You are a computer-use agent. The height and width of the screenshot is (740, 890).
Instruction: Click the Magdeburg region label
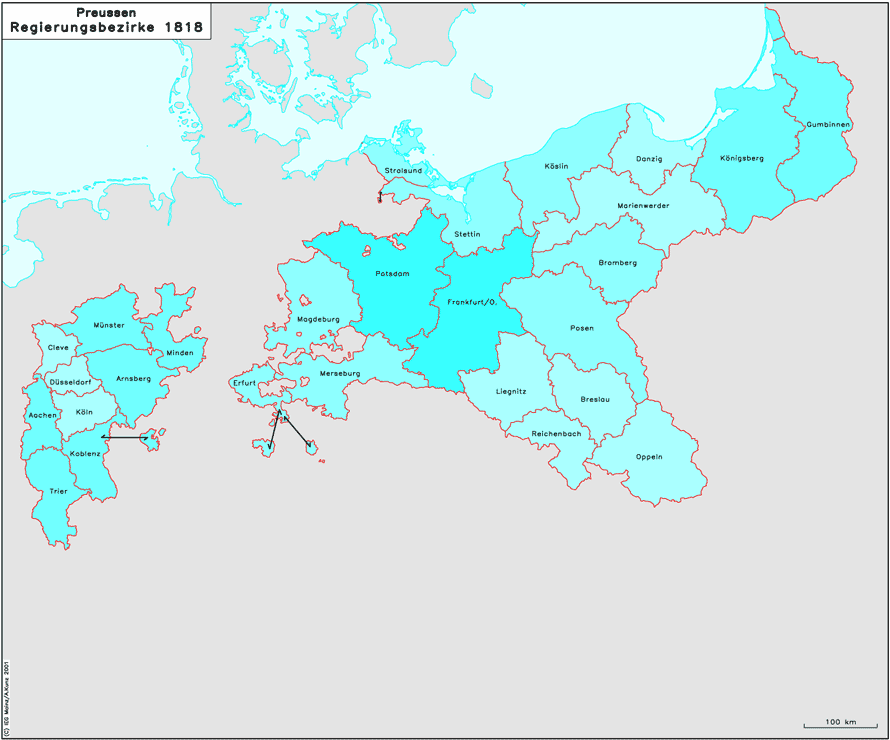coord(319,320)
